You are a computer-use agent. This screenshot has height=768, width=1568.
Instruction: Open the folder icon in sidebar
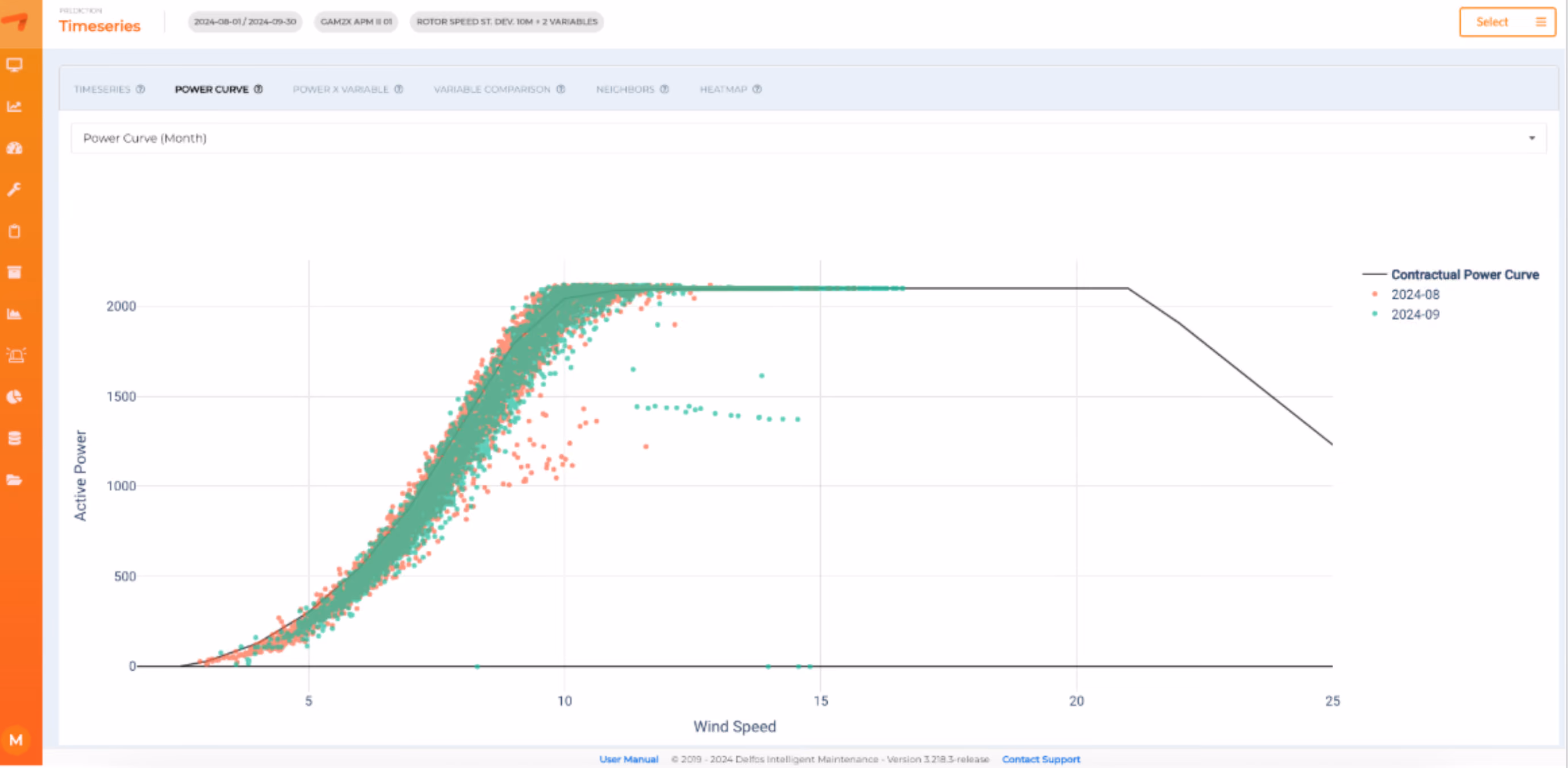(x=15, y=480)
